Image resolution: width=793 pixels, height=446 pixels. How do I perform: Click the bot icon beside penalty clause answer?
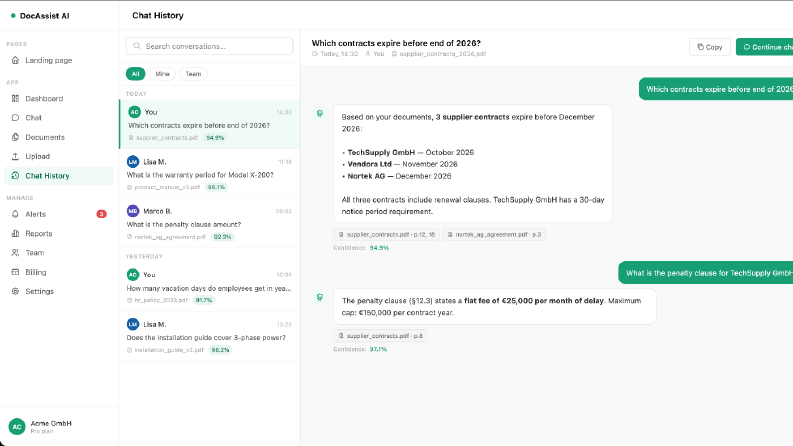coord(320,297)
